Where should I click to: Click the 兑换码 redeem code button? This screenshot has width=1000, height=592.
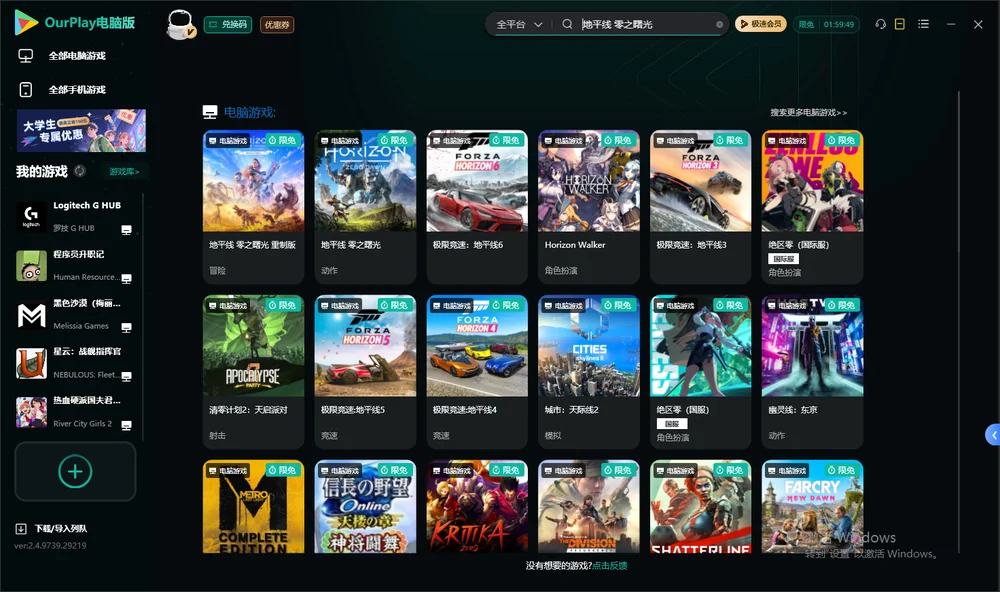pos(228,25)
